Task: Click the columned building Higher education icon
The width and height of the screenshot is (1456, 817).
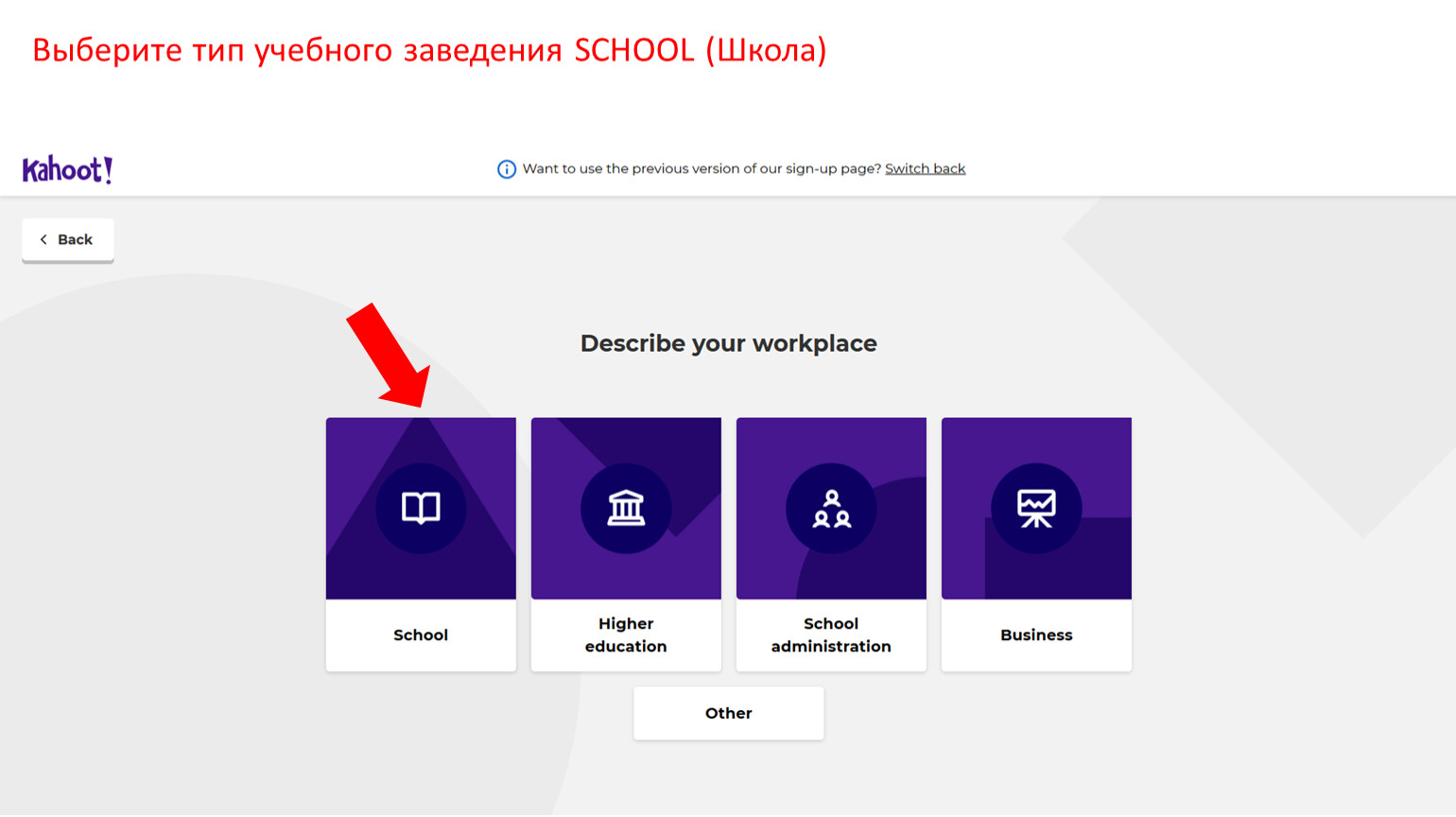Action: click(626, 508)
